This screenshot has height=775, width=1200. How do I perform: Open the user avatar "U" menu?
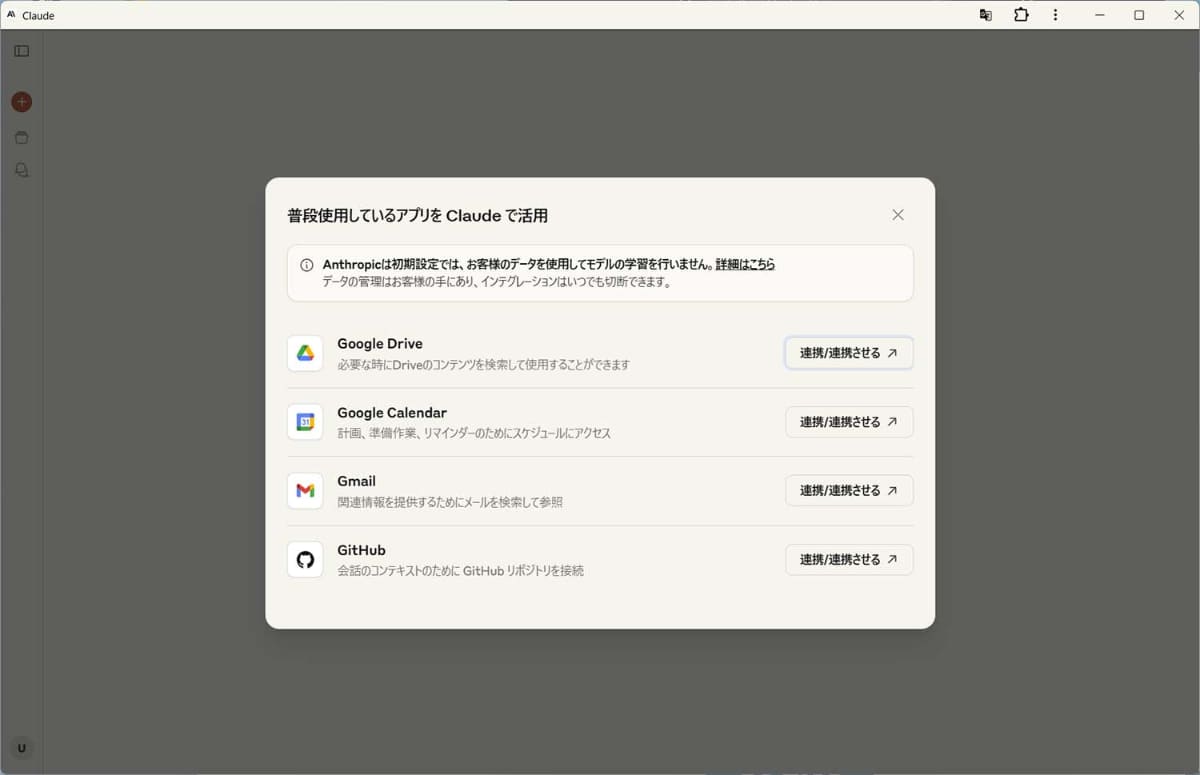click(x=22, y=748)
